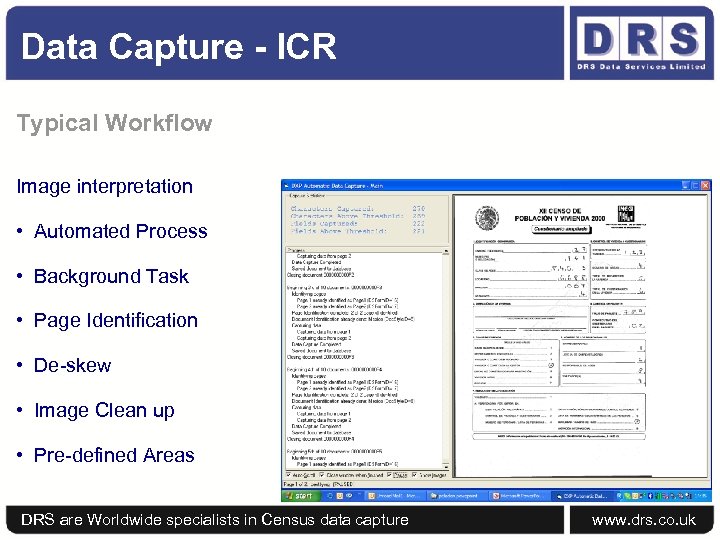Click the taskbar clock

tap(701, 496)
